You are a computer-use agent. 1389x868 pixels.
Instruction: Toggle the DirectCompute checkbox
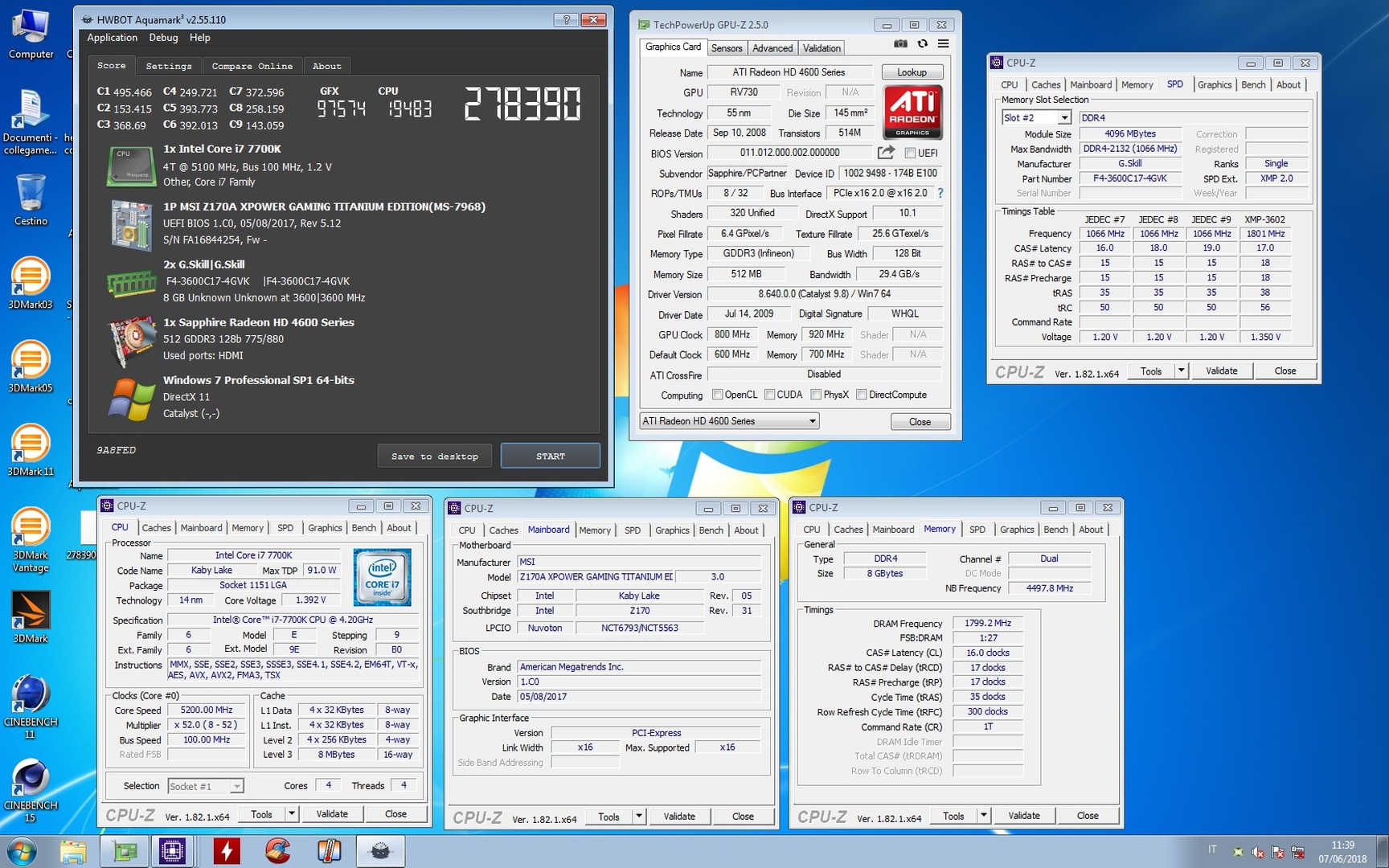point(861,395)
